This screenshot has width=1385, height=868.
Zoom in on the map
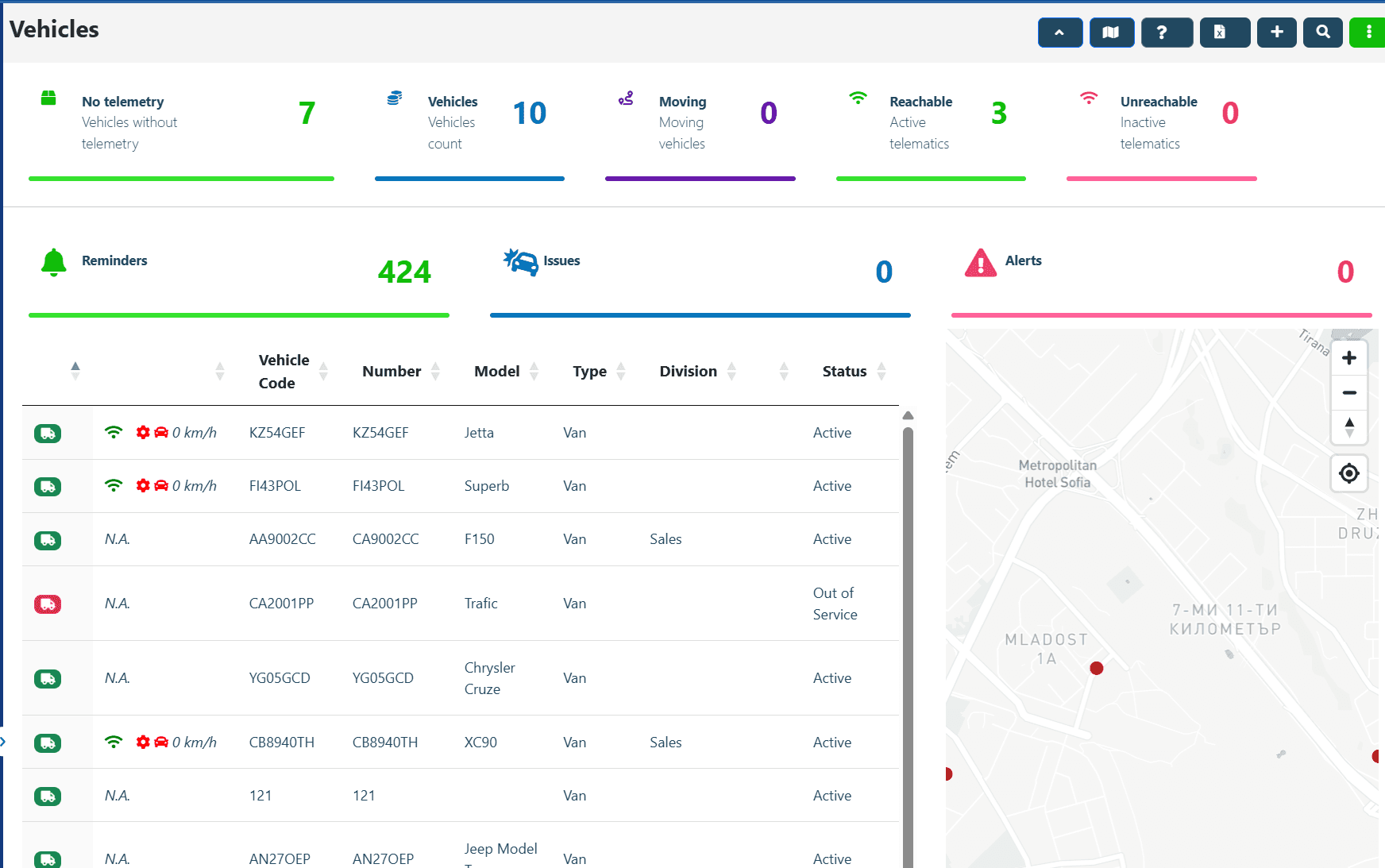point(1348,357)
